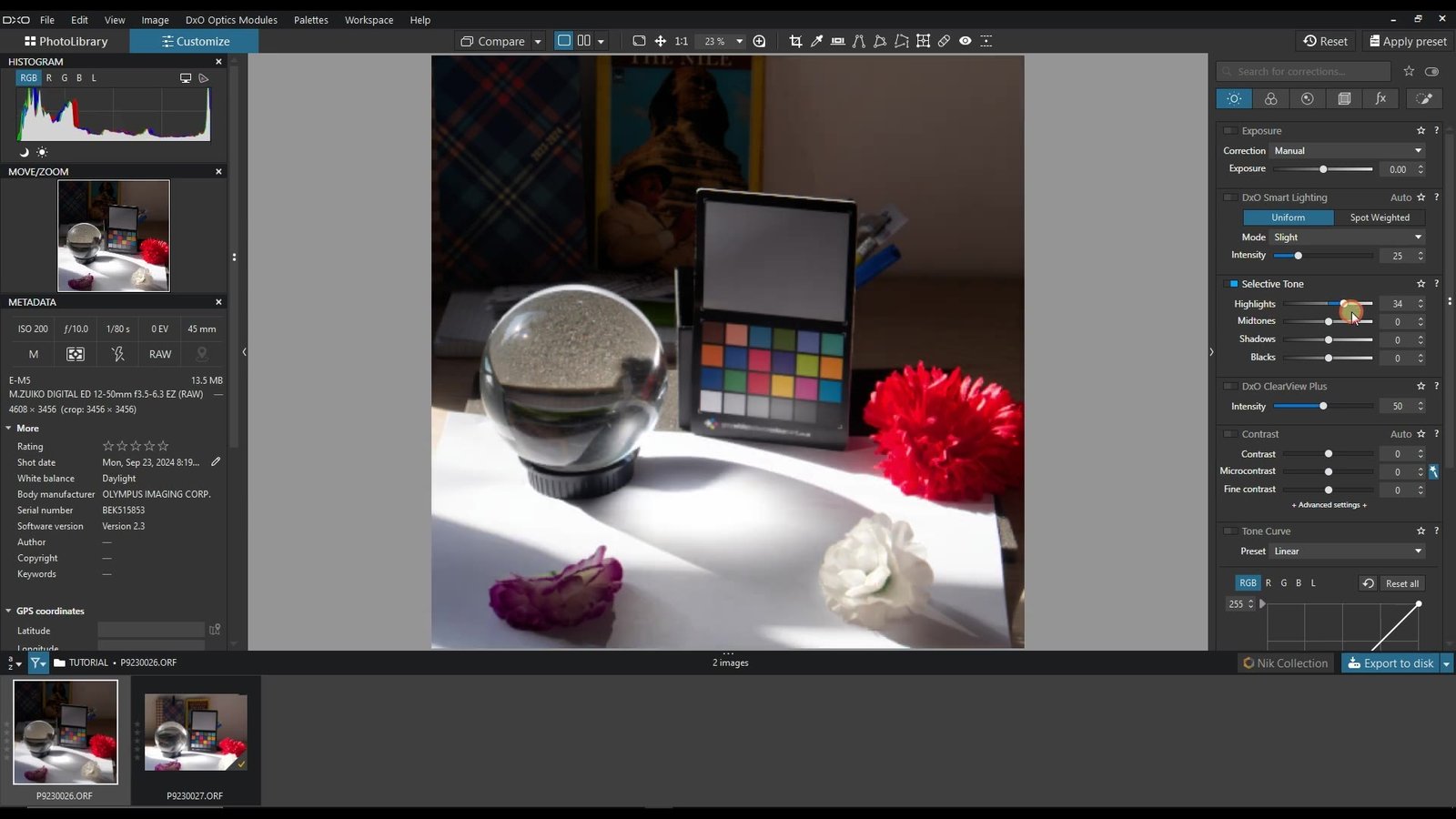Screen dimensions: 1456x819
Task: Open the DxO Optics Modules menu
Action: (x=231, y=20)
